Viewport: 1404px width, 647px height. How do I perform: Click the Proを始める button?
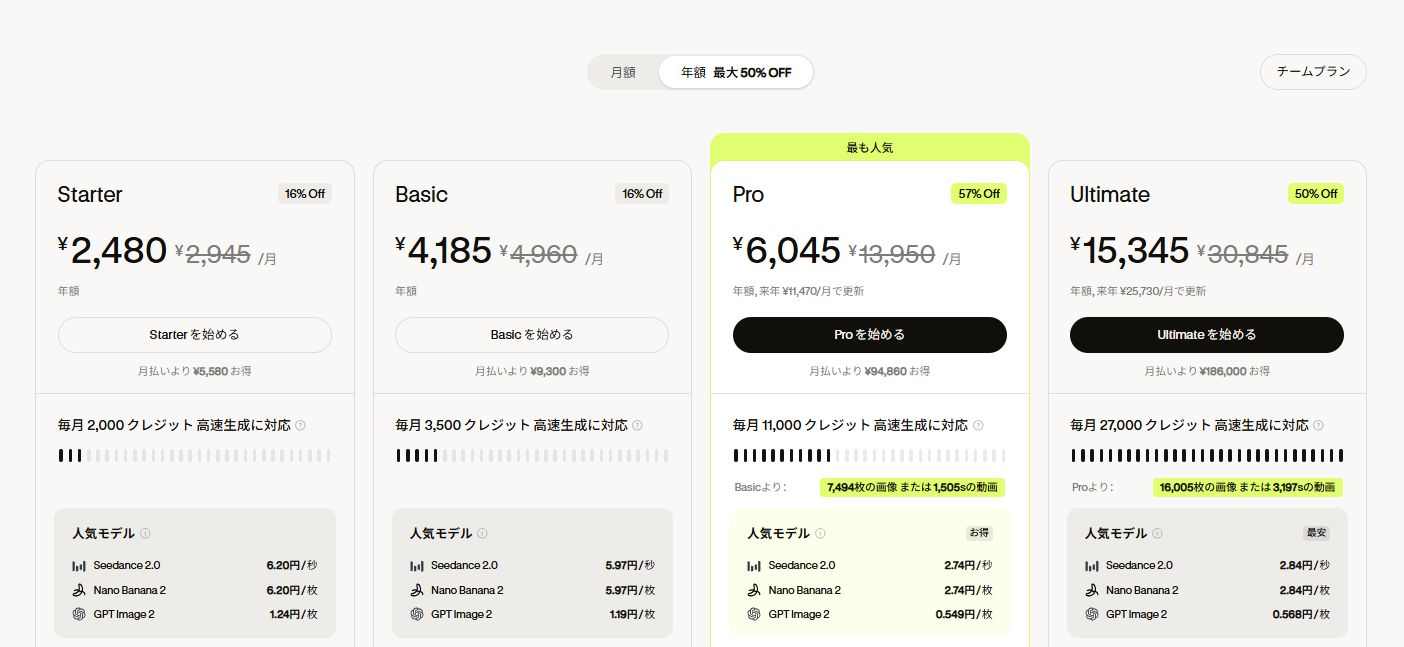[870, 335]
